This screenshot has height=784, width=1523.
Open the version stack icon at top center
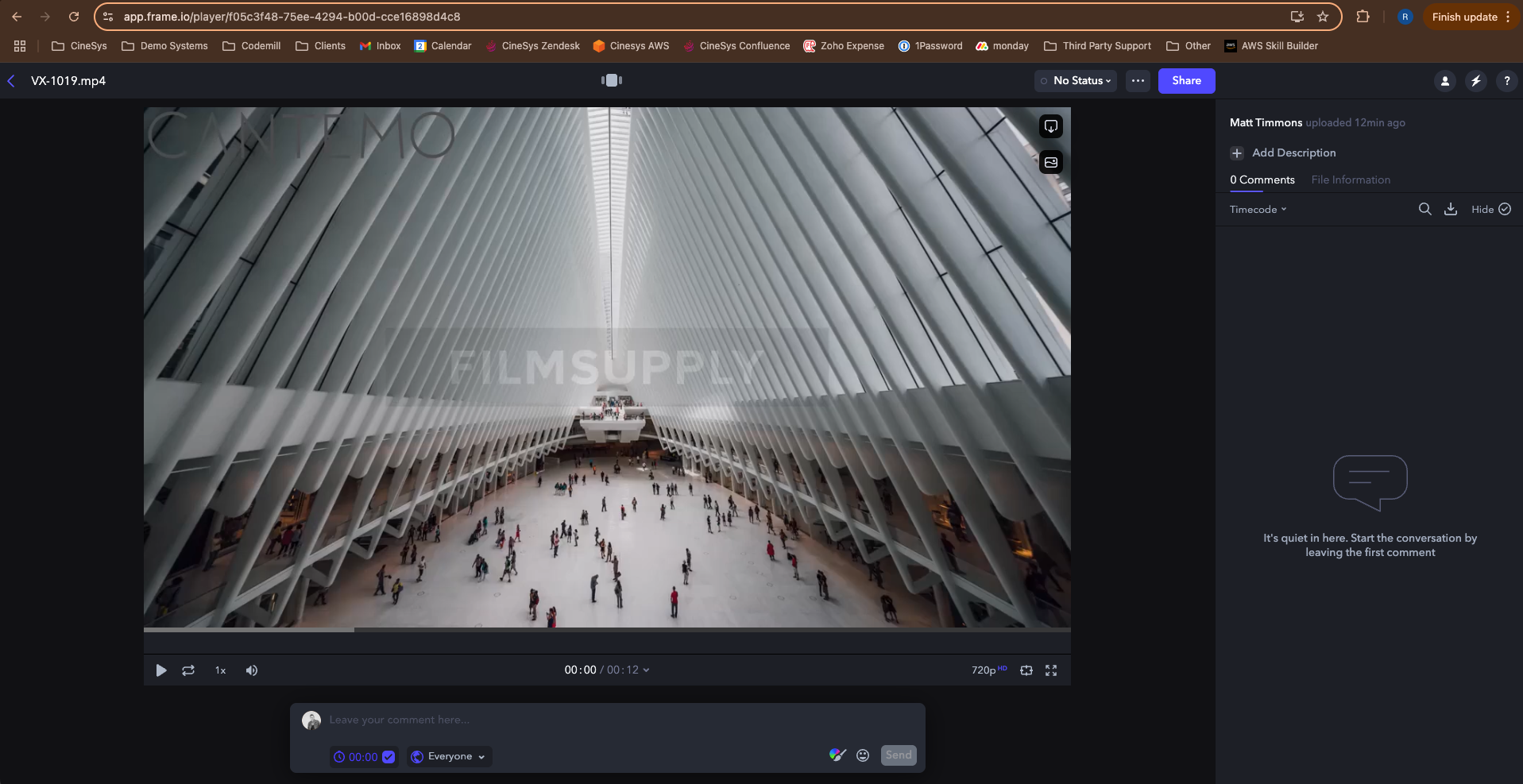[x=612, y=80]
